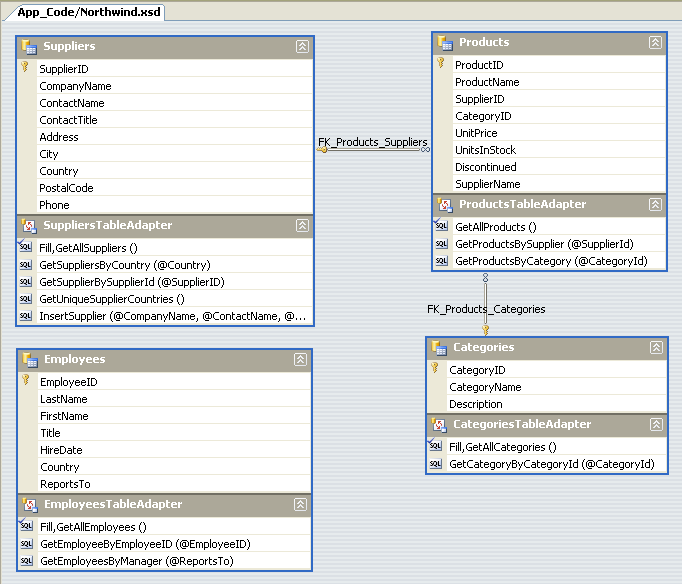Click SQL icon for InsertSupplier
682x584 pixels.
pos(25,315)
